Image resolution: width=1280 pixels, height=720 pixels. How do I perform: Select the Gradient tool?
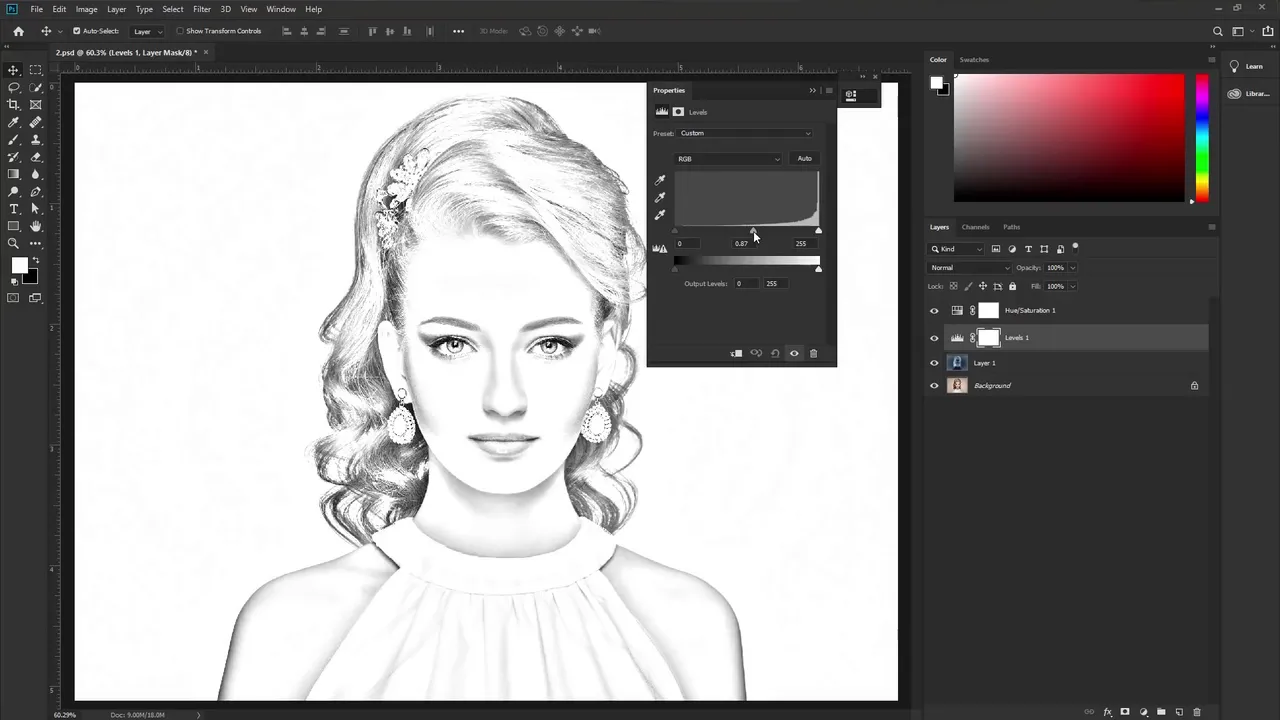coord(14,174)
